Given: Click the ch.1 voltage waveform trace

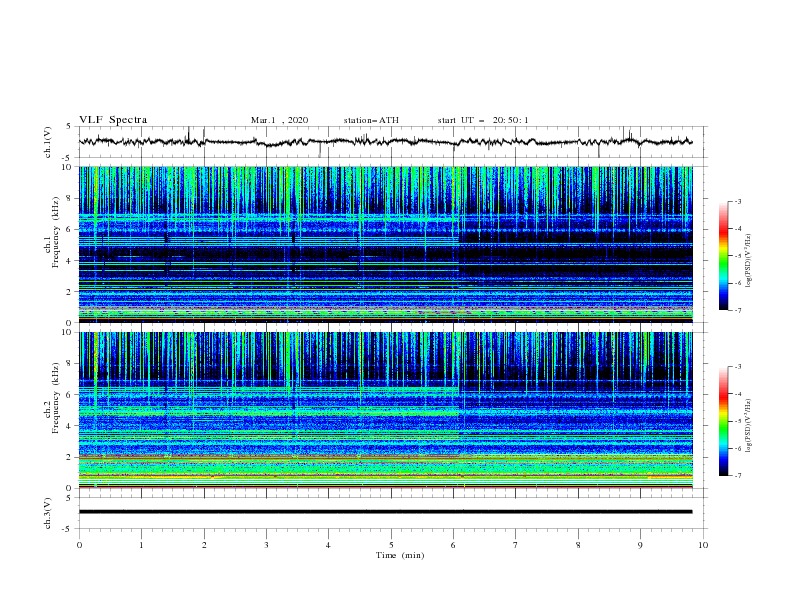Looking at the screenshot, I should (x=385, y=141).
